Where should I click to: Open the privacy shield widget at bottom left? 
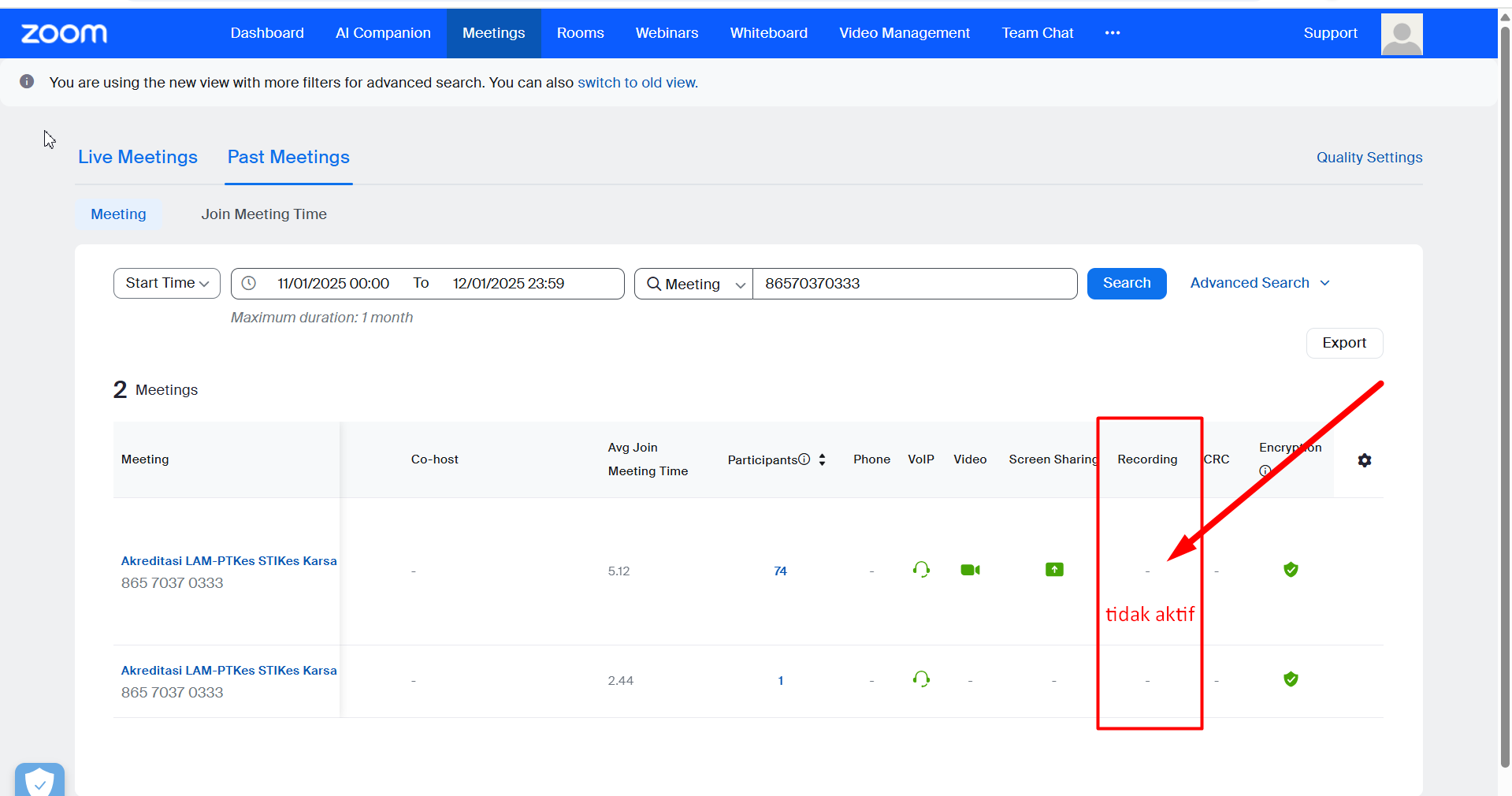pos(39,780)
